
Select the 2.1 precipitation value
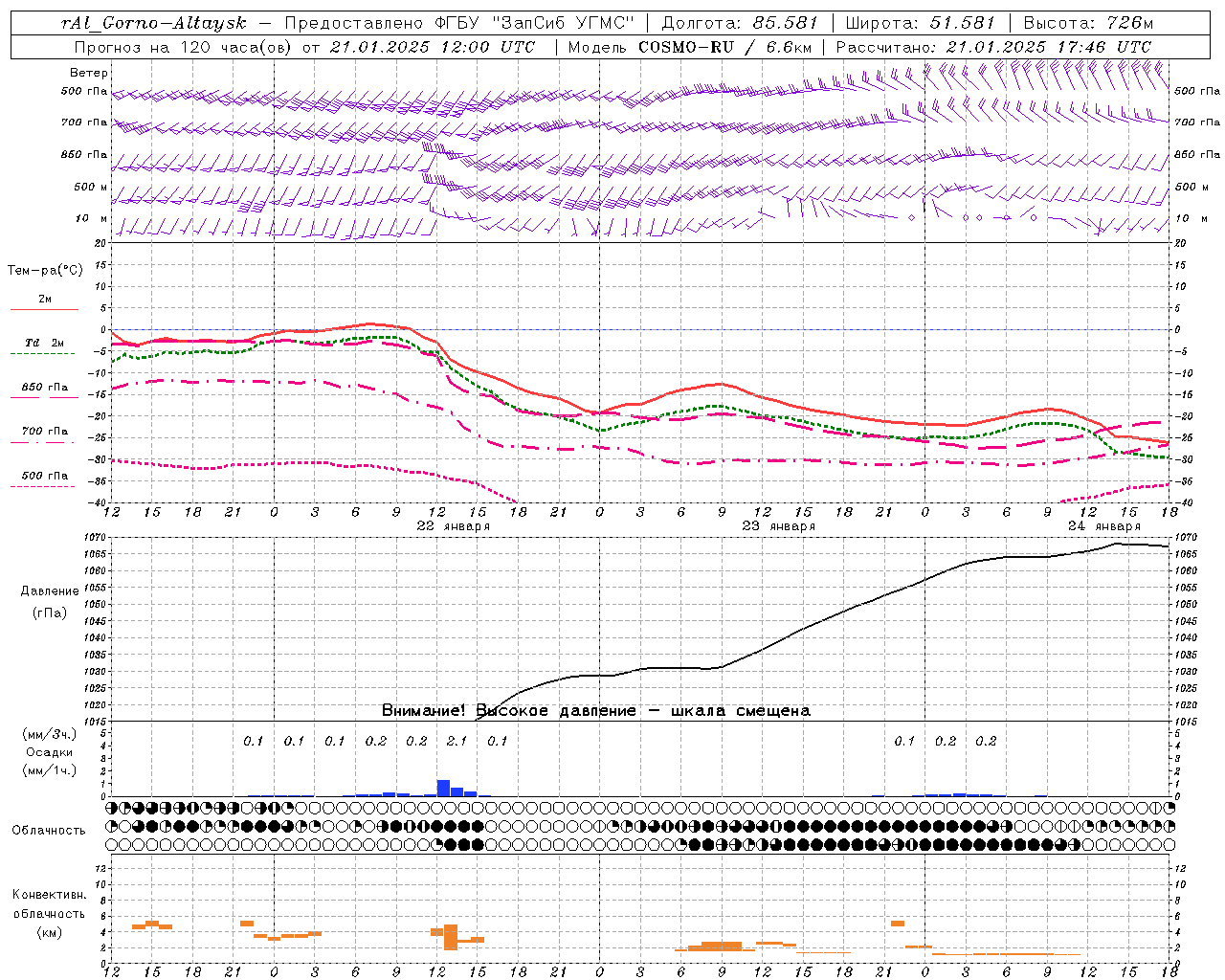tap(457, 741)
